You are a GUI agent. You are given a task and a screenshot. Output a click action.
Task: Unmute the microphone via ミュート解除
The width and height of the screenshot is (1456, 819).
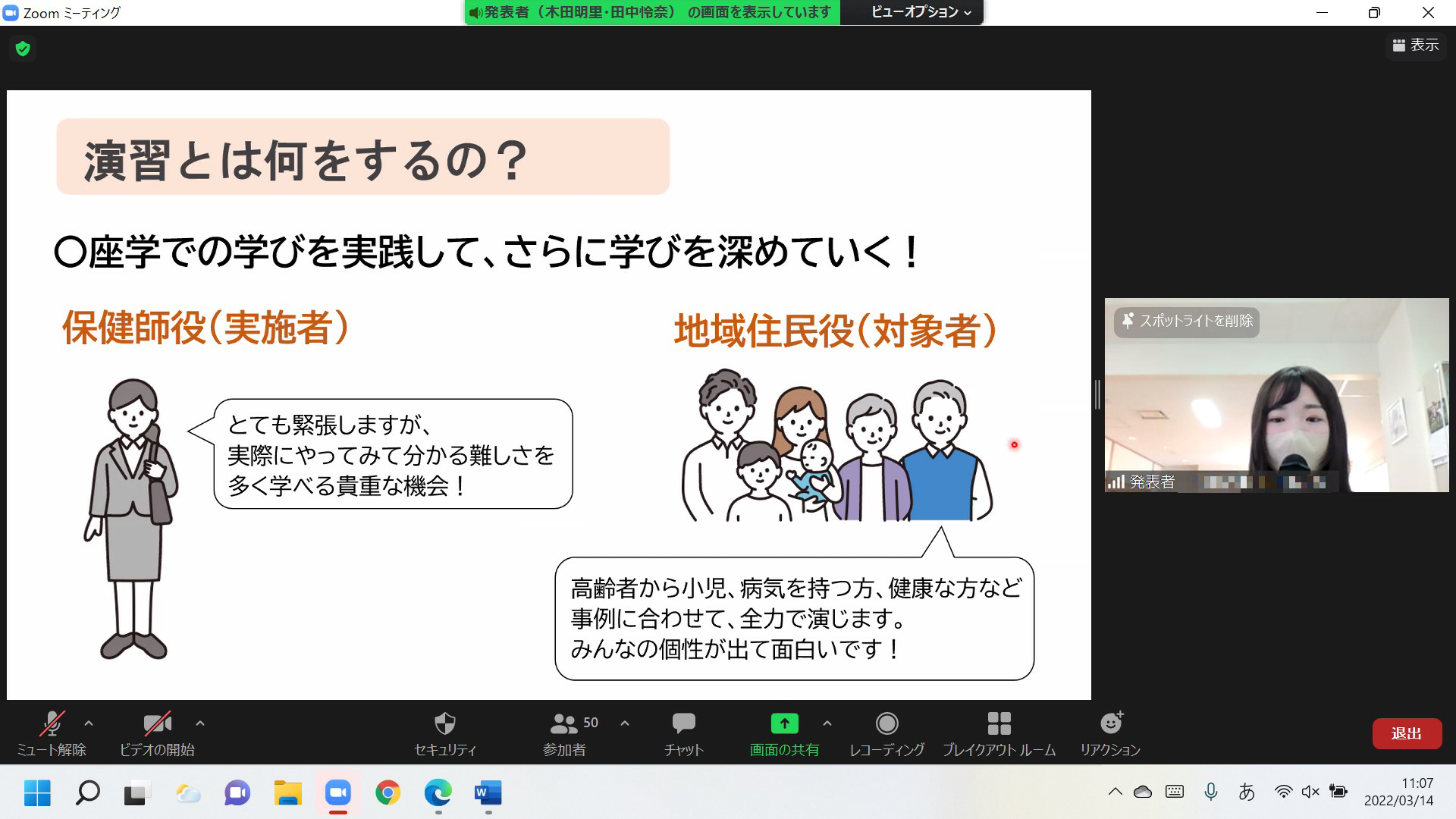[52, 732]
